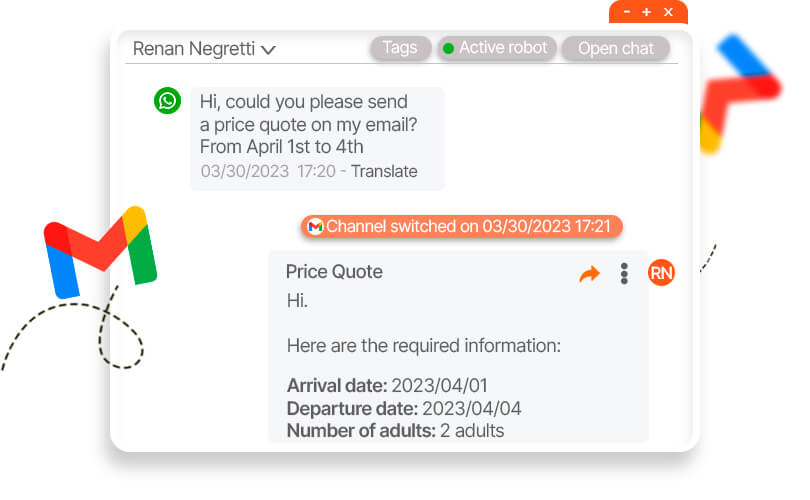Viewport: 810px width, 500px height.
Task: Toggle the Active robot status
Action: point(496,48)
